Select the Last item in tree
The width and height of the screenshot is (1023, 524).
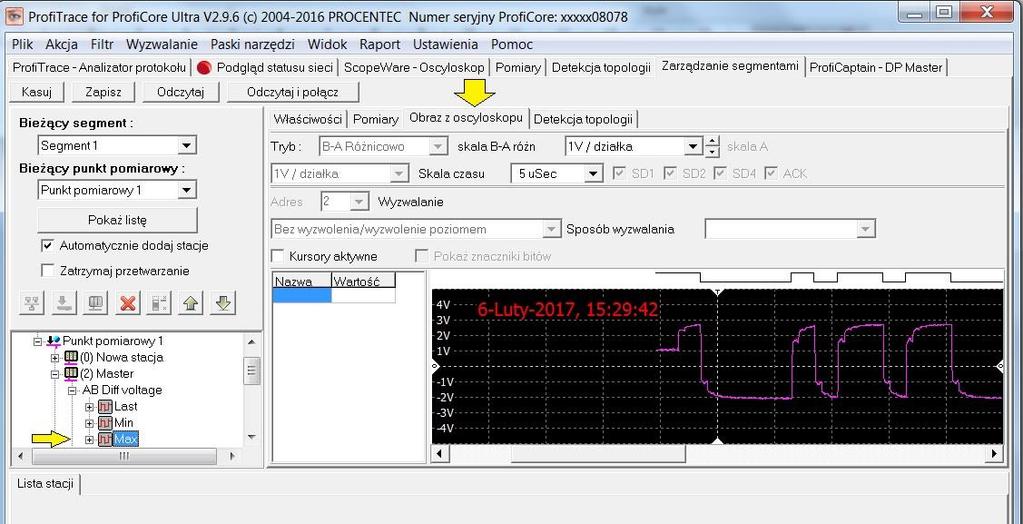[126, 407]
